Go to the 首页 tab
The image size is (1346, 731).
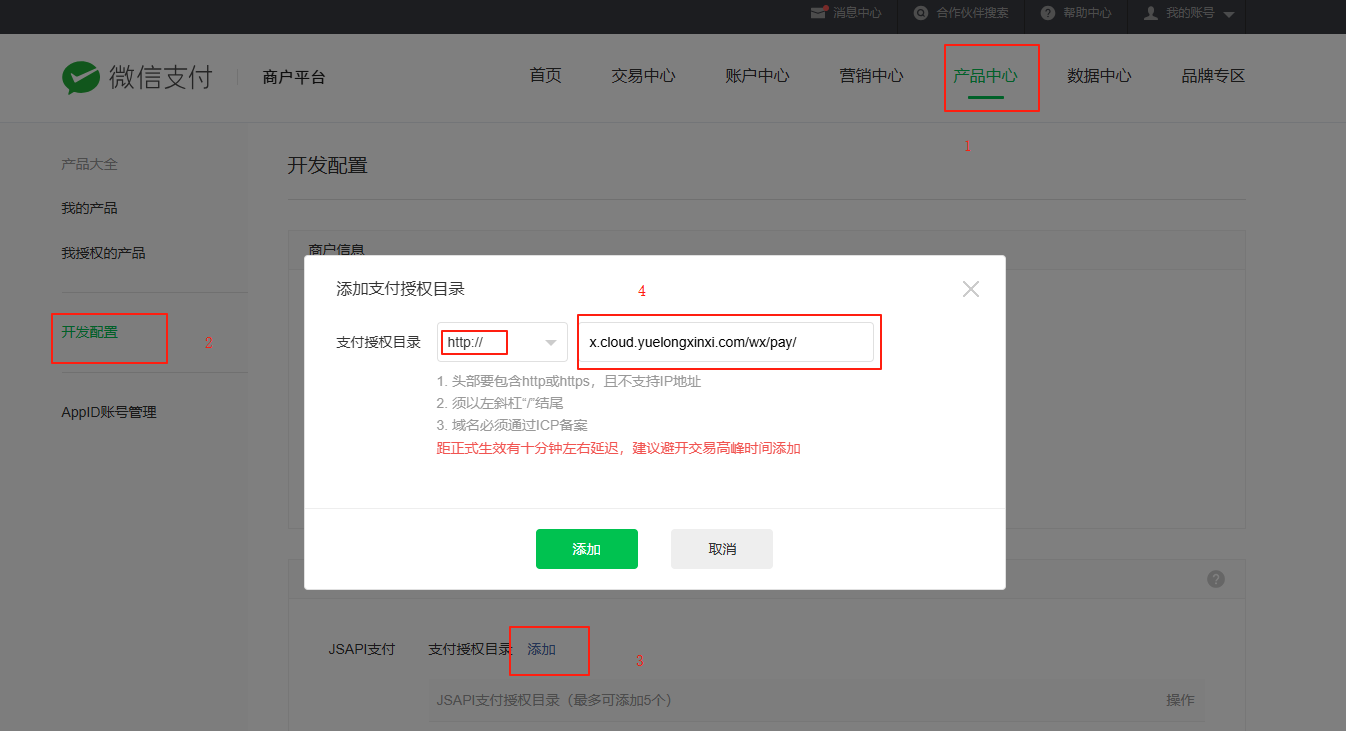tap(546, 76)
